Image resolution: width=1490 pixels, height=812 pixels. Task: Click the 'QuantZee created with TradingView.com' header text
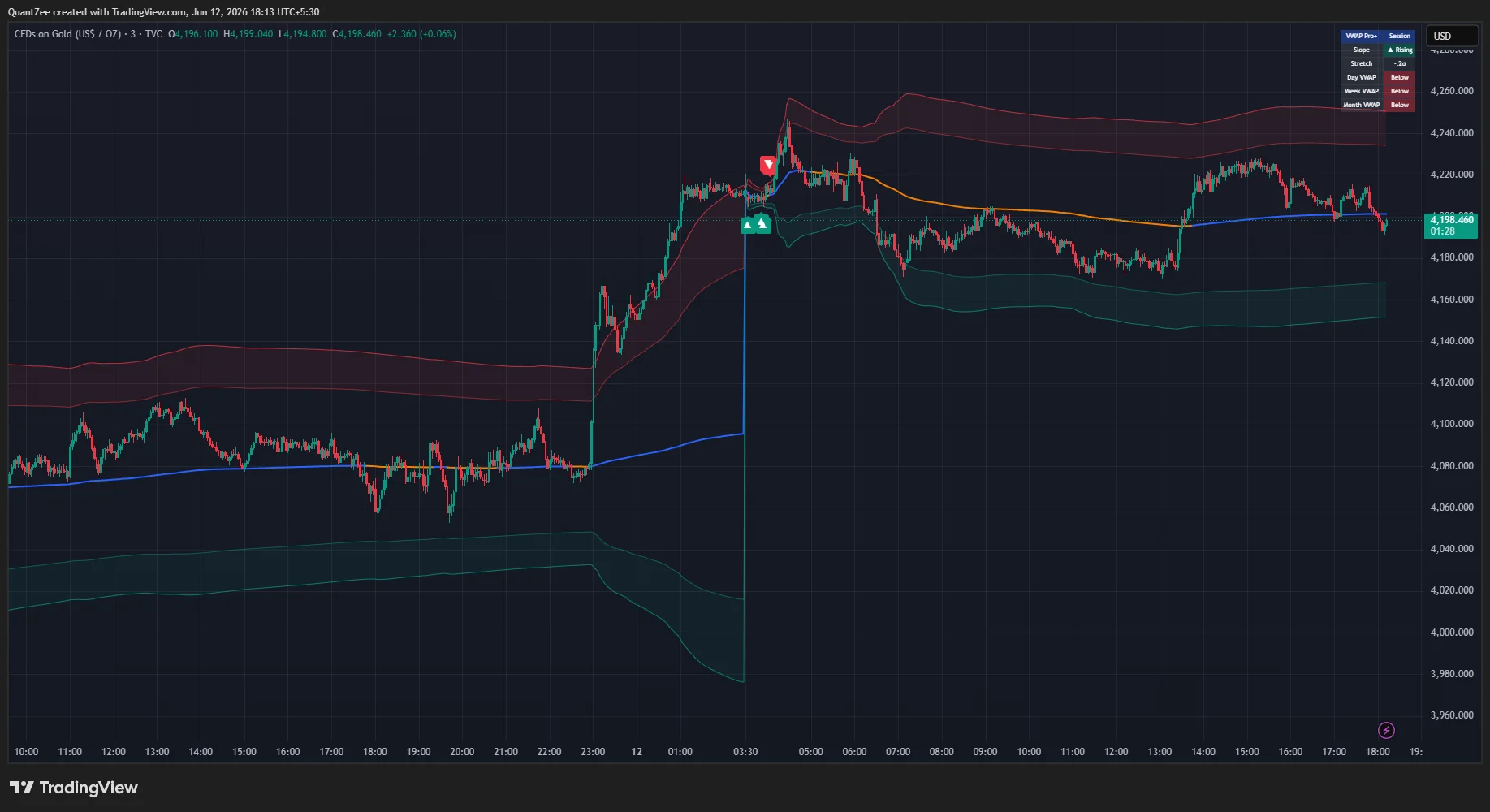(x=97, y=12)
